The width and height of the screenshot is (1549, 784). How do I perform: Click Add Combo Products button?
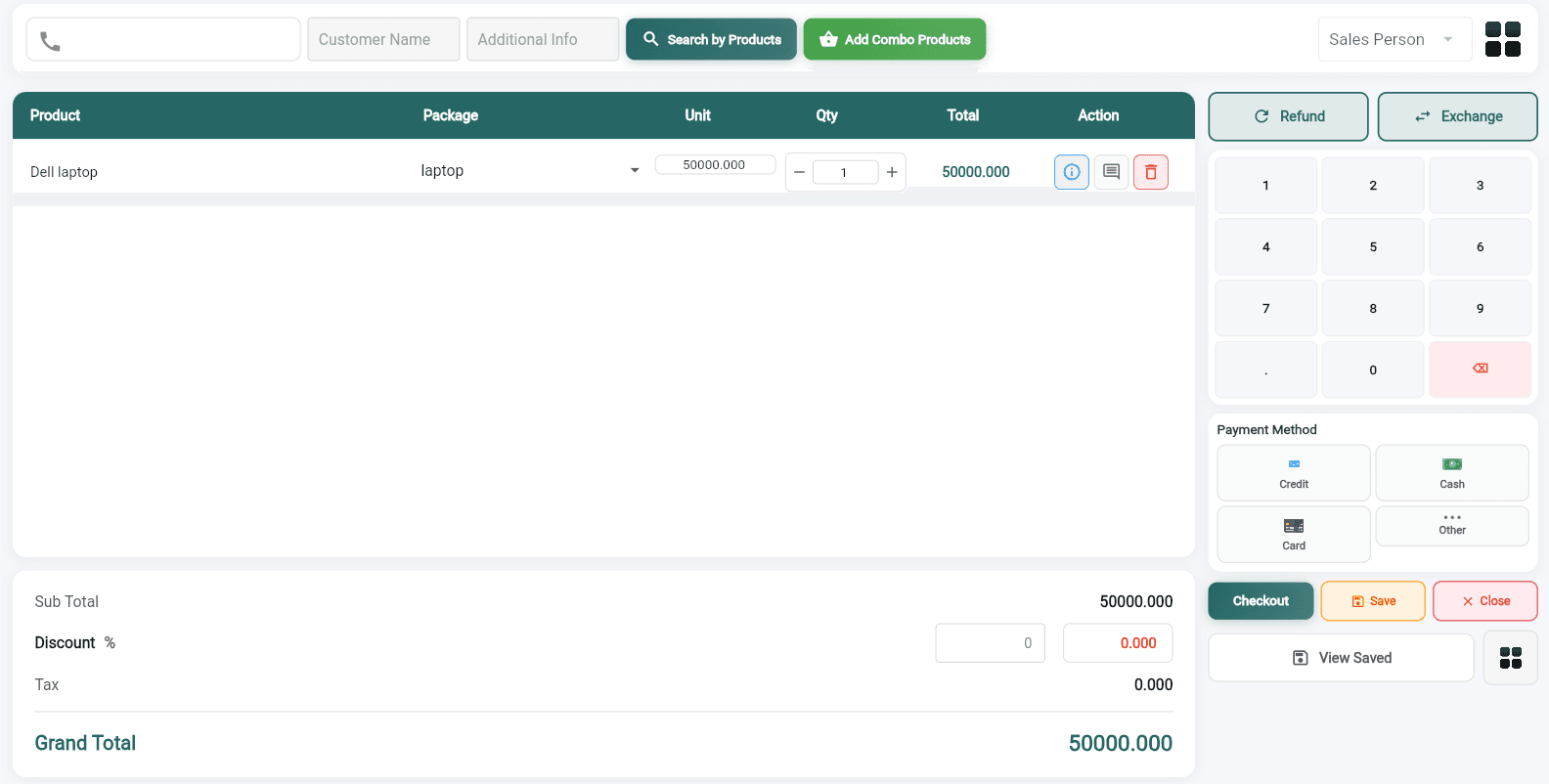tap(895, 39)
